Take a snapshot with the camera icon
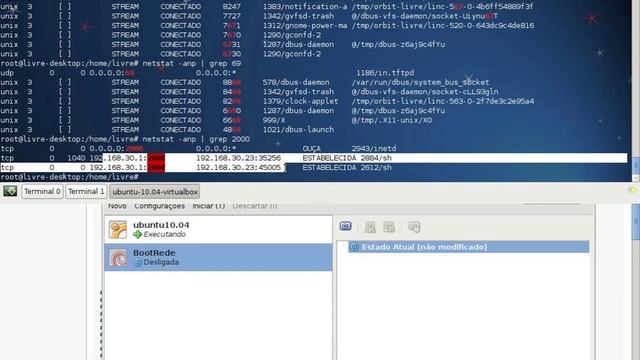 pos(345,226)
